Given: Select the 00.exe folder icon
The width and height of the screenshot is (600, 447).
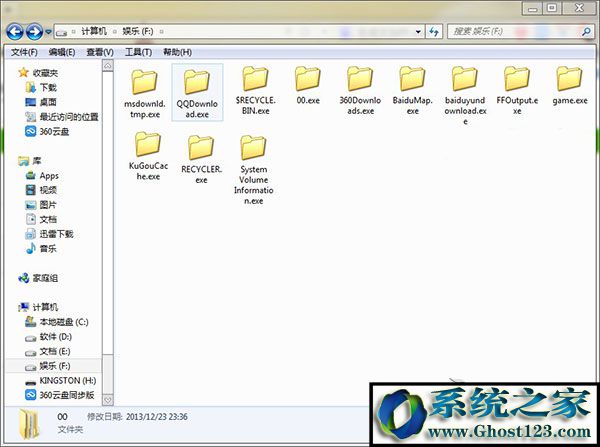Looking at the screenshot, I should point(308,79).
